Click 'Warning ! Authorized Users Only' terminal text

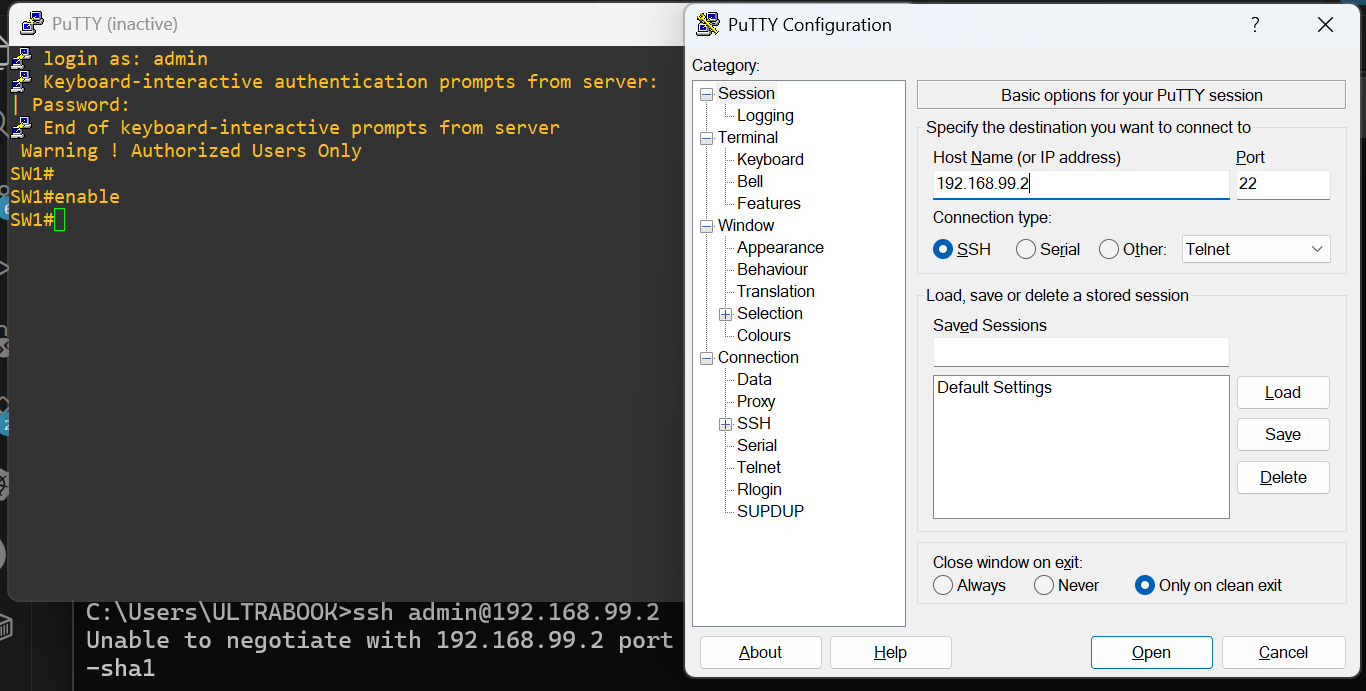pyautogui.click(x=191, y=151)
